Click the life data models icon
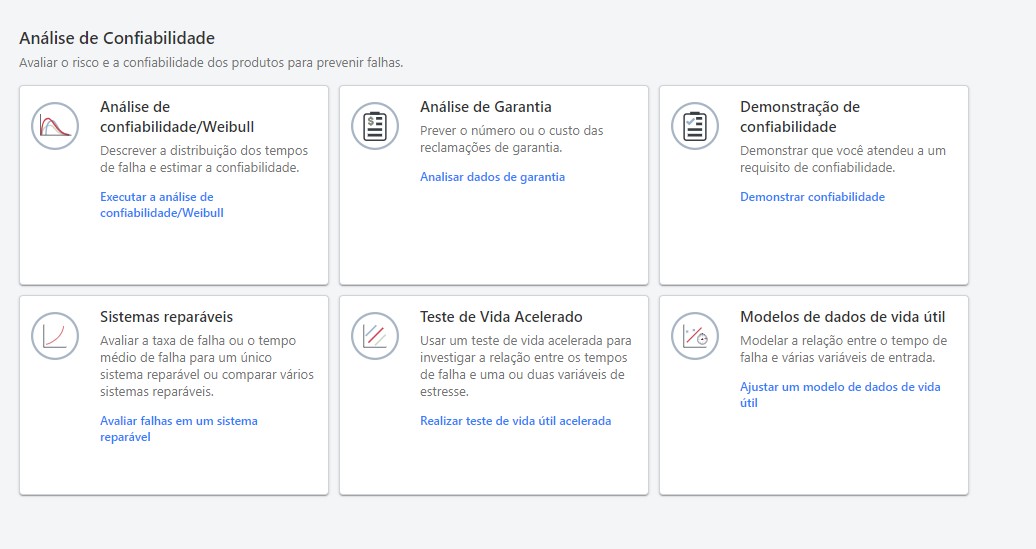Viewport: 1036px width, 549px height. coord(695,337)
